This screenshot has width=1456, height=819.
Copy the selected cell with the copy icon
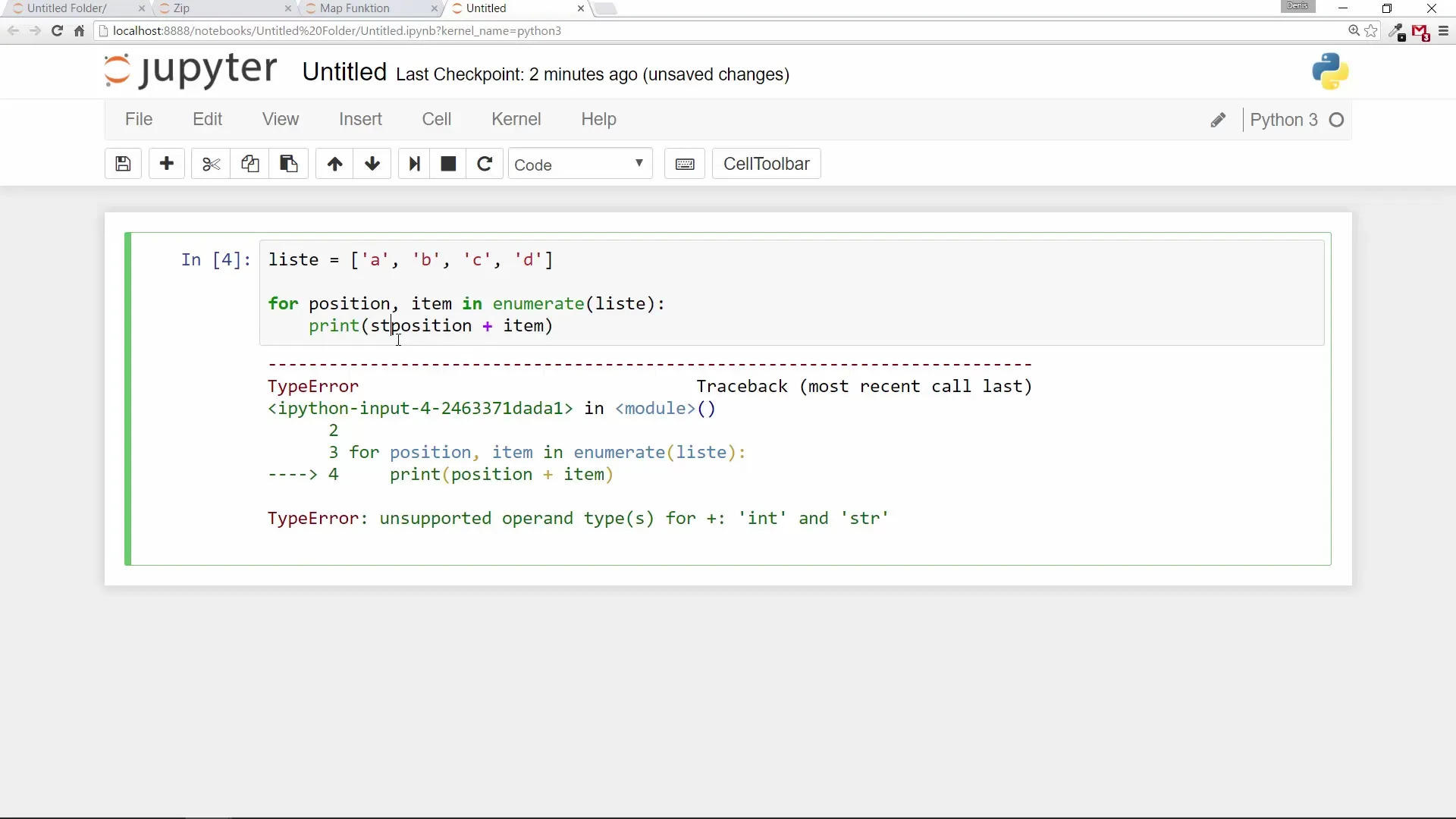click(x=249, y=164)
